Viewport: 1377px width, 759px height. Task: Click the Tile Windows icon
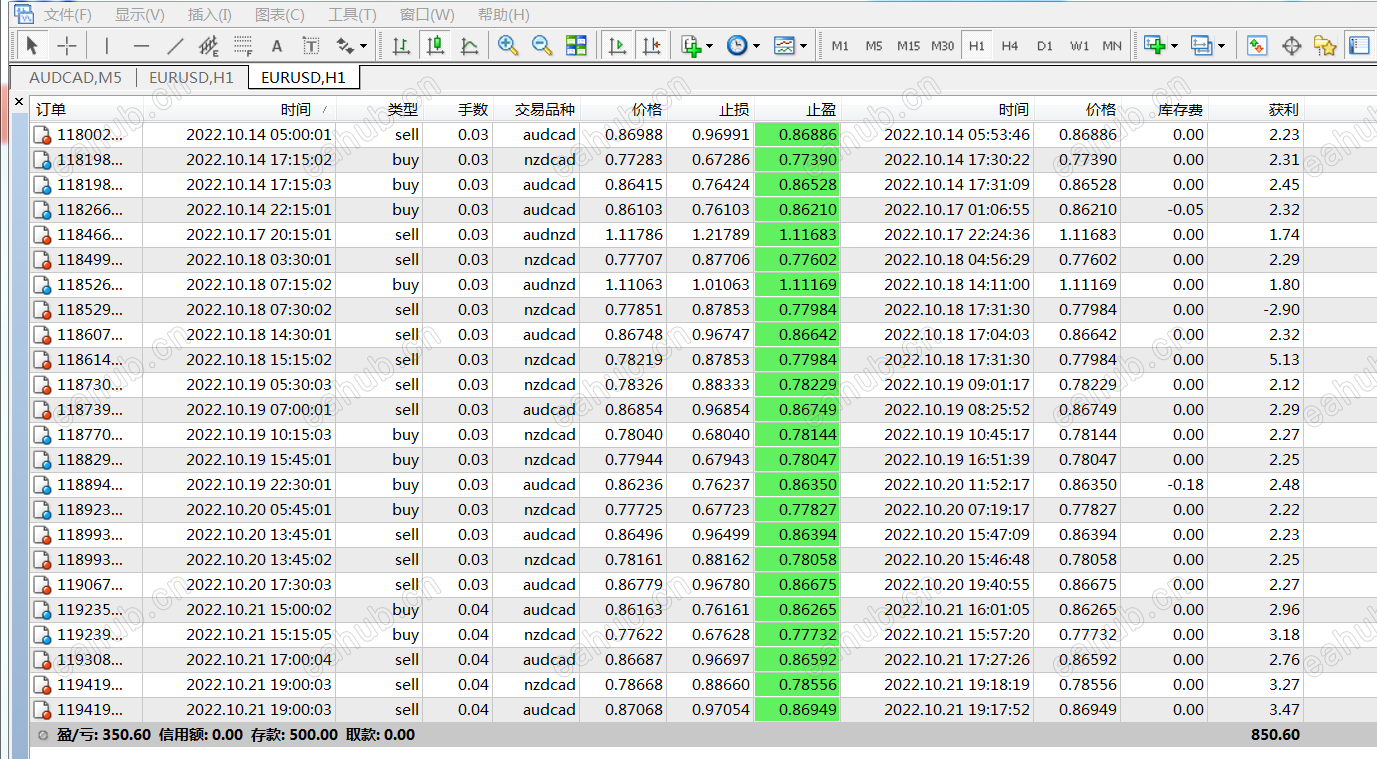[576, 46]
